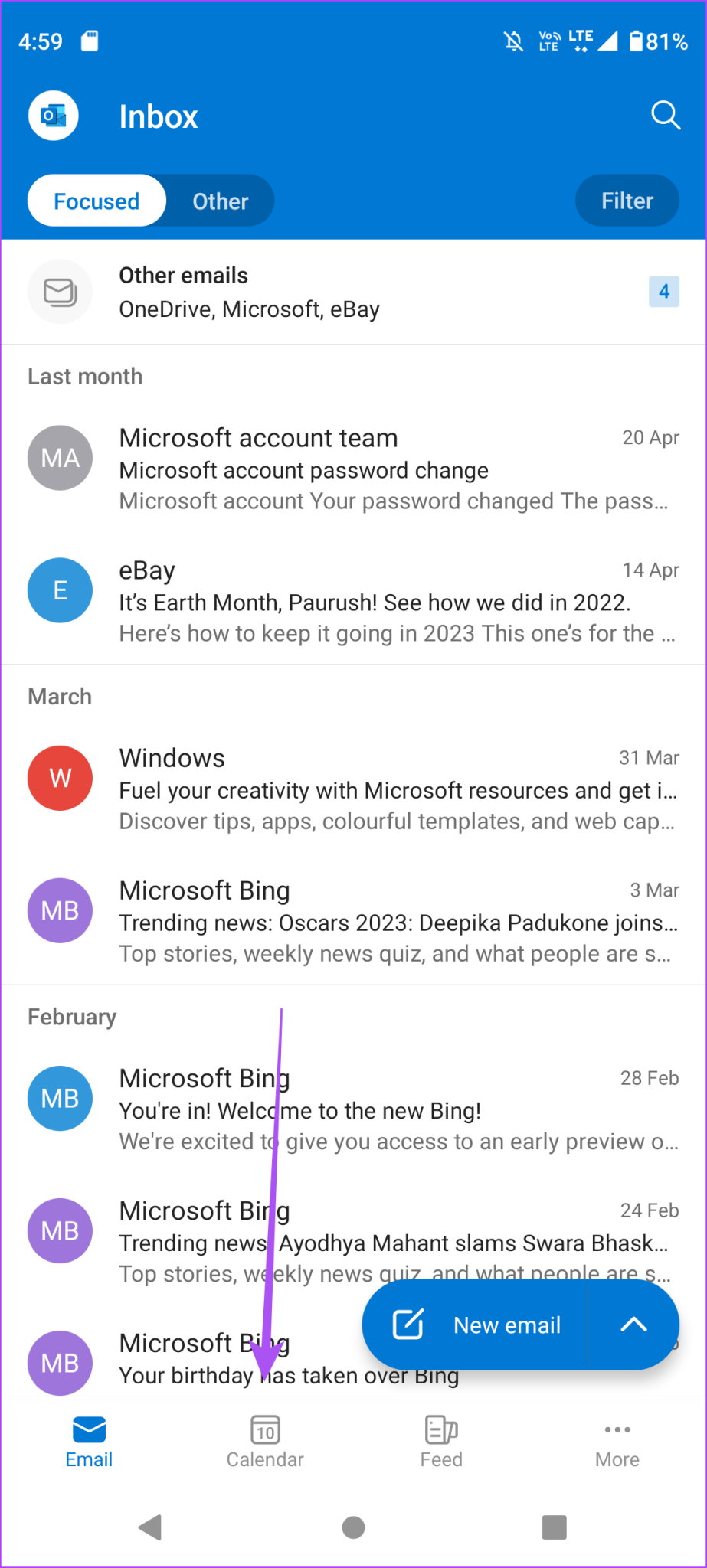The image size is (707, 1568).
Task: Open search in the Outlook inbox
Action: [665, 116]
